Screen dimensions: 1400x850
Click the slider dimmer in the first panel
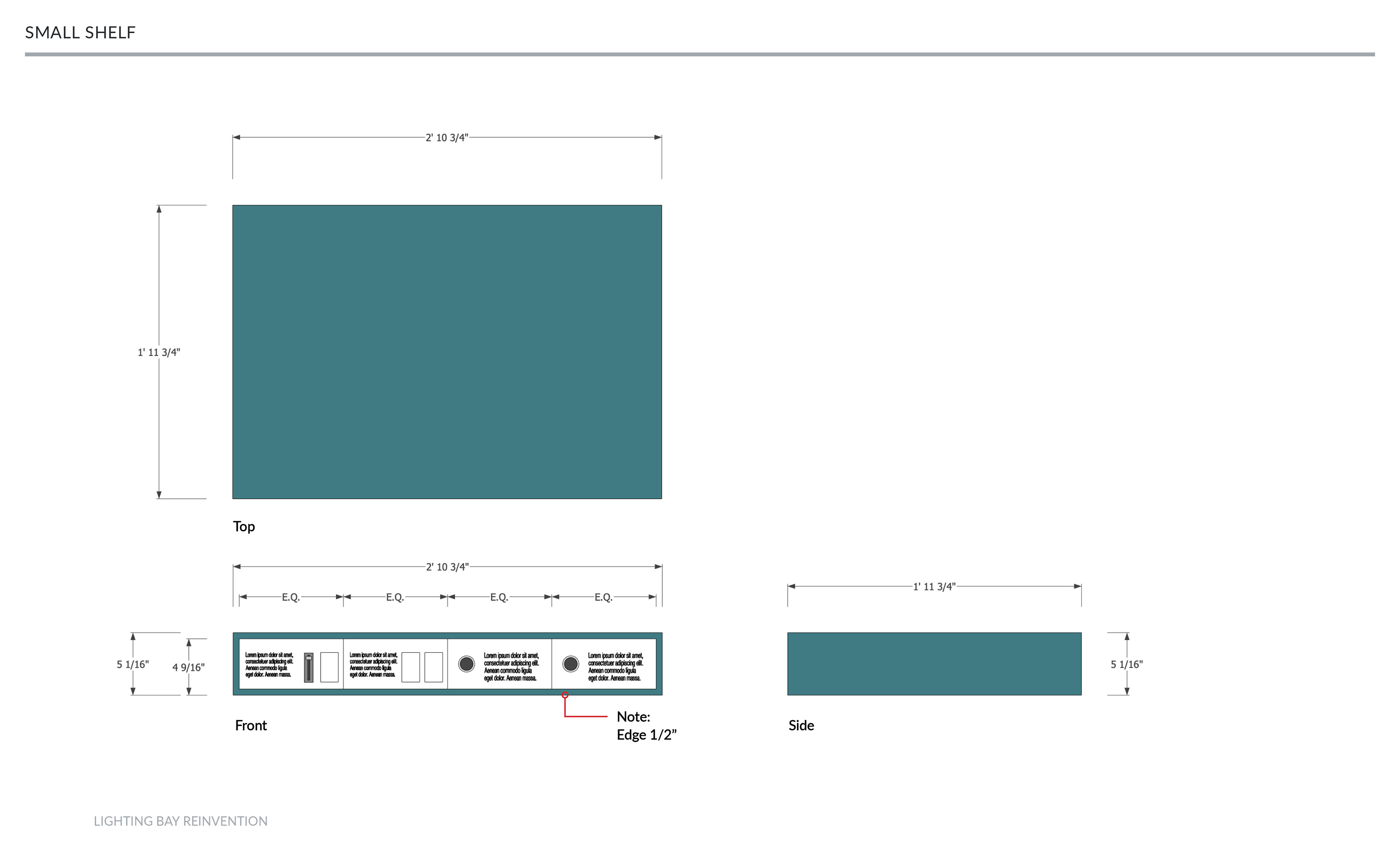point(308,668)
